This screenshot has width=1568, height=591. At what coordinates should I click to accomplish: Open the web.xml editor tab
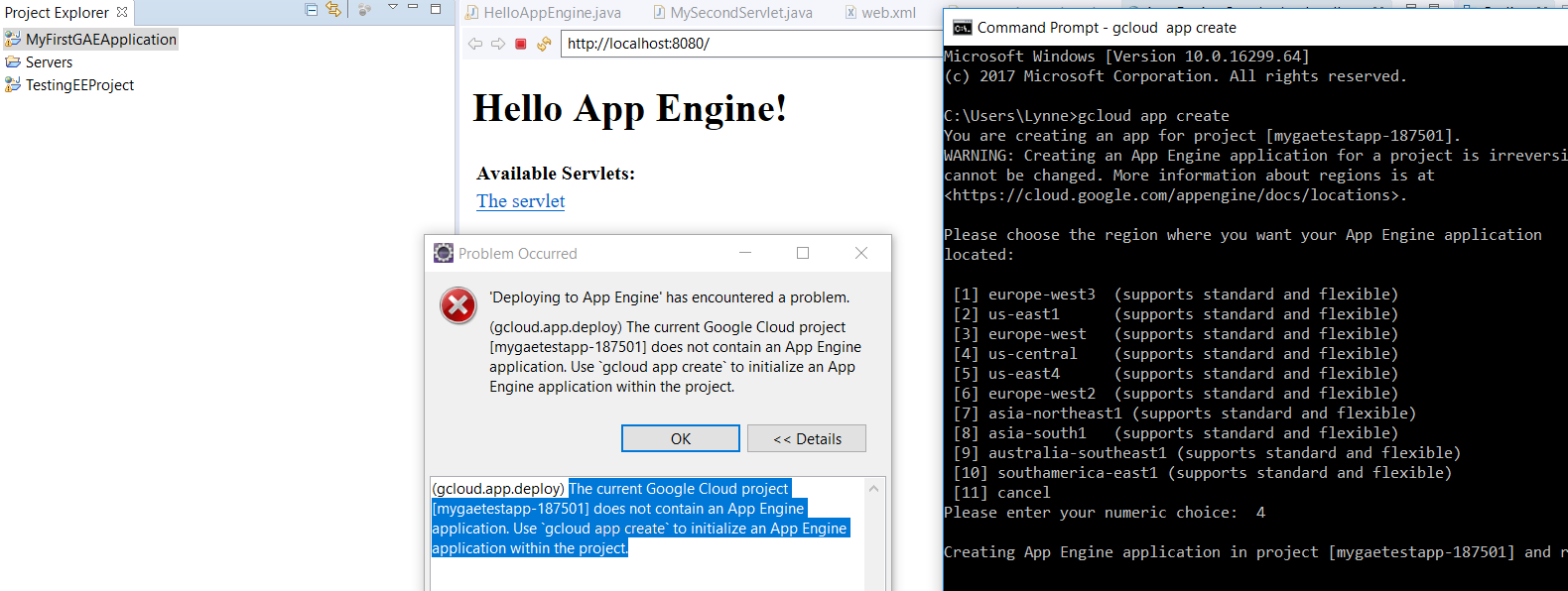pos(887,13)
